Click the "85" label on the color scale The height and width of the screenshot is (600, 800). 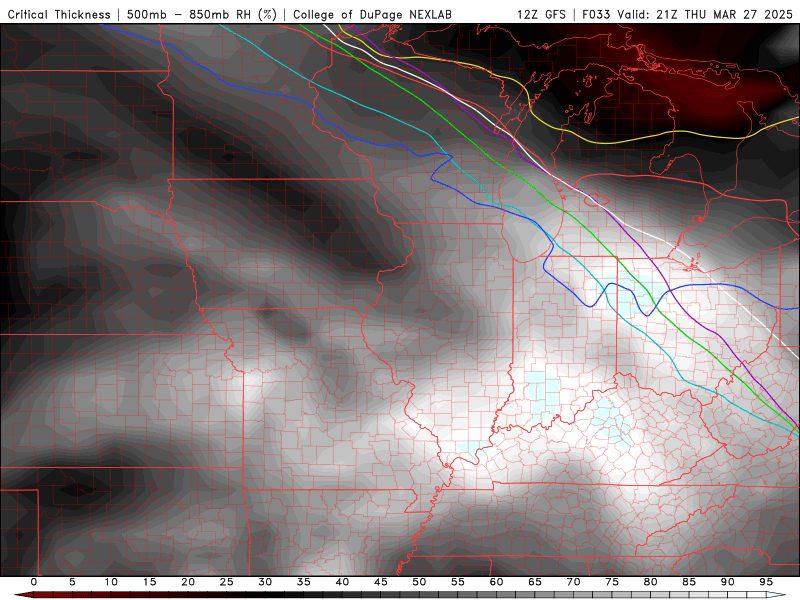(x=689, y=582)
